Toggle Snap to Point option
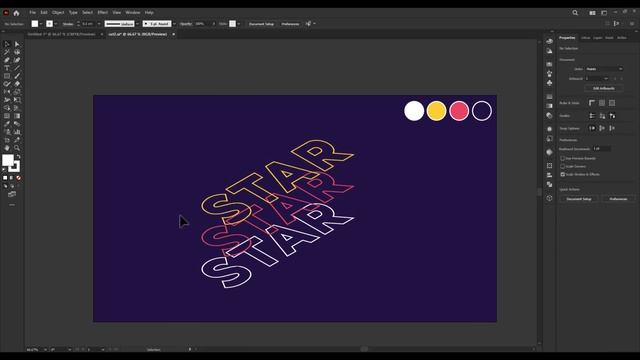The height and width of the screenshot is (360, 640). (592, 128)
